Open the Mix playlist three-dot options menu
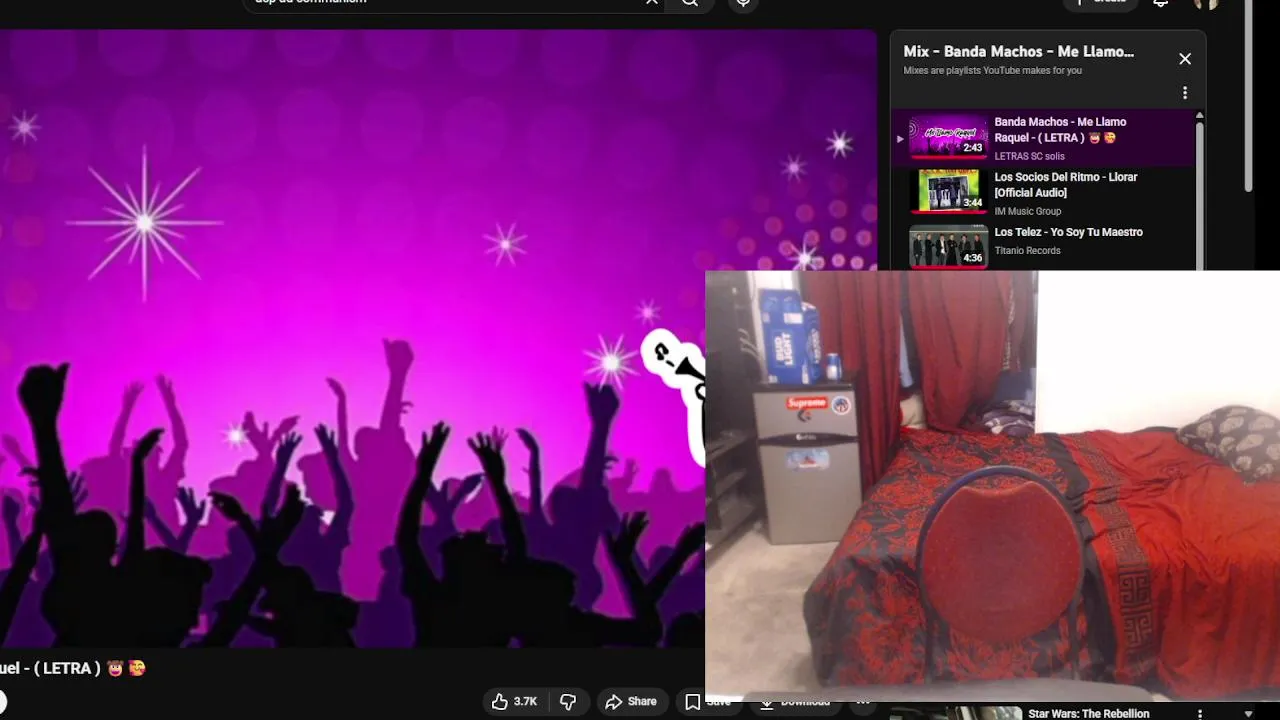This screenshot has height=720, width=1280. 1185,93
